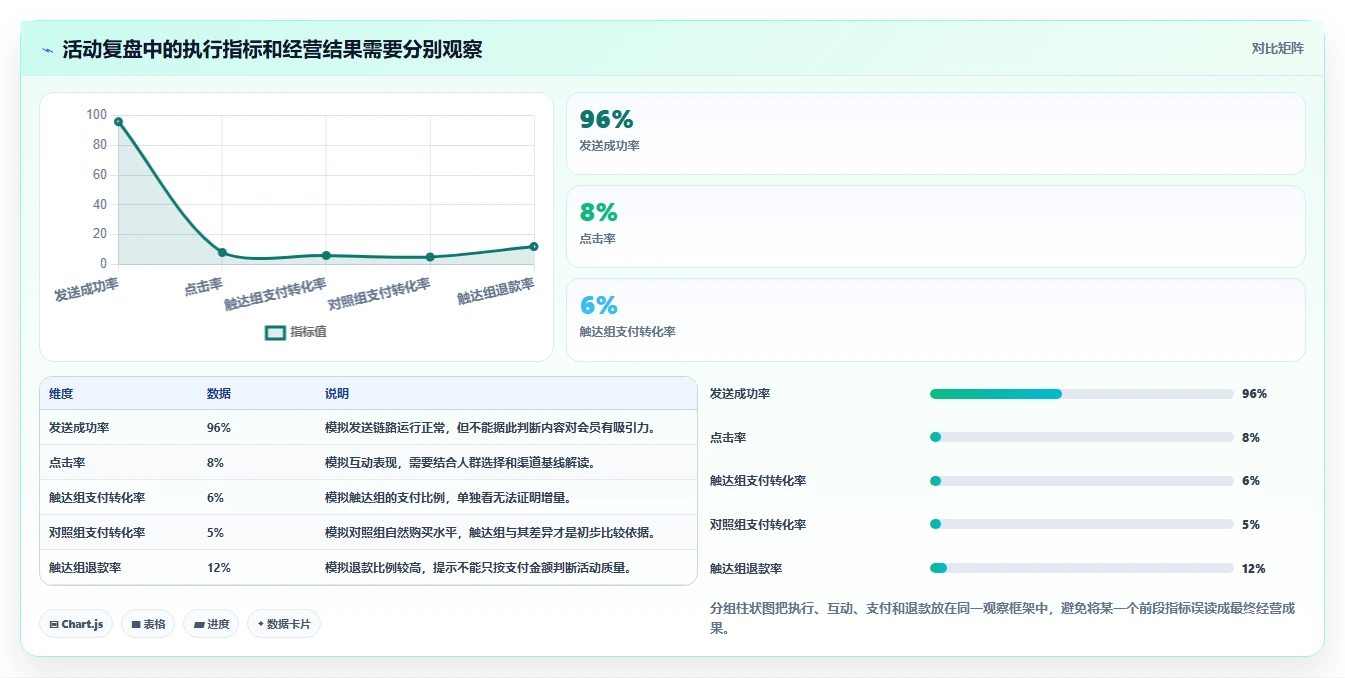1345x678 pixels.
Task: Click the 维度 table column header
Action: 61,394
